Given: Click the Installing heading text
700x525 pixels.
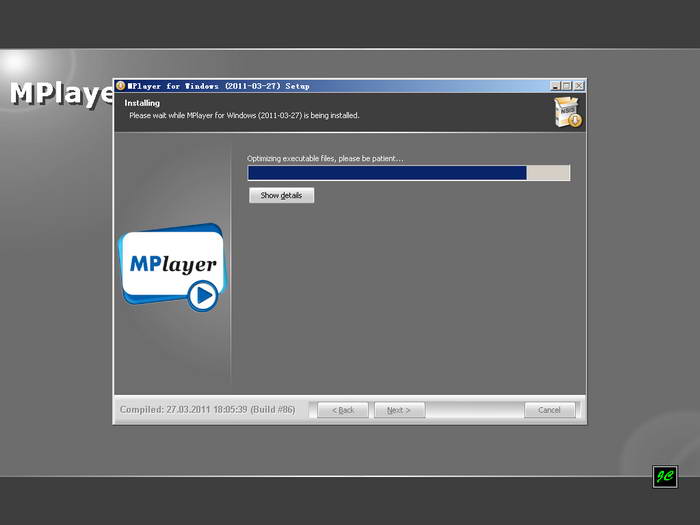Looking at the screenshot, I should click(142, 103).
